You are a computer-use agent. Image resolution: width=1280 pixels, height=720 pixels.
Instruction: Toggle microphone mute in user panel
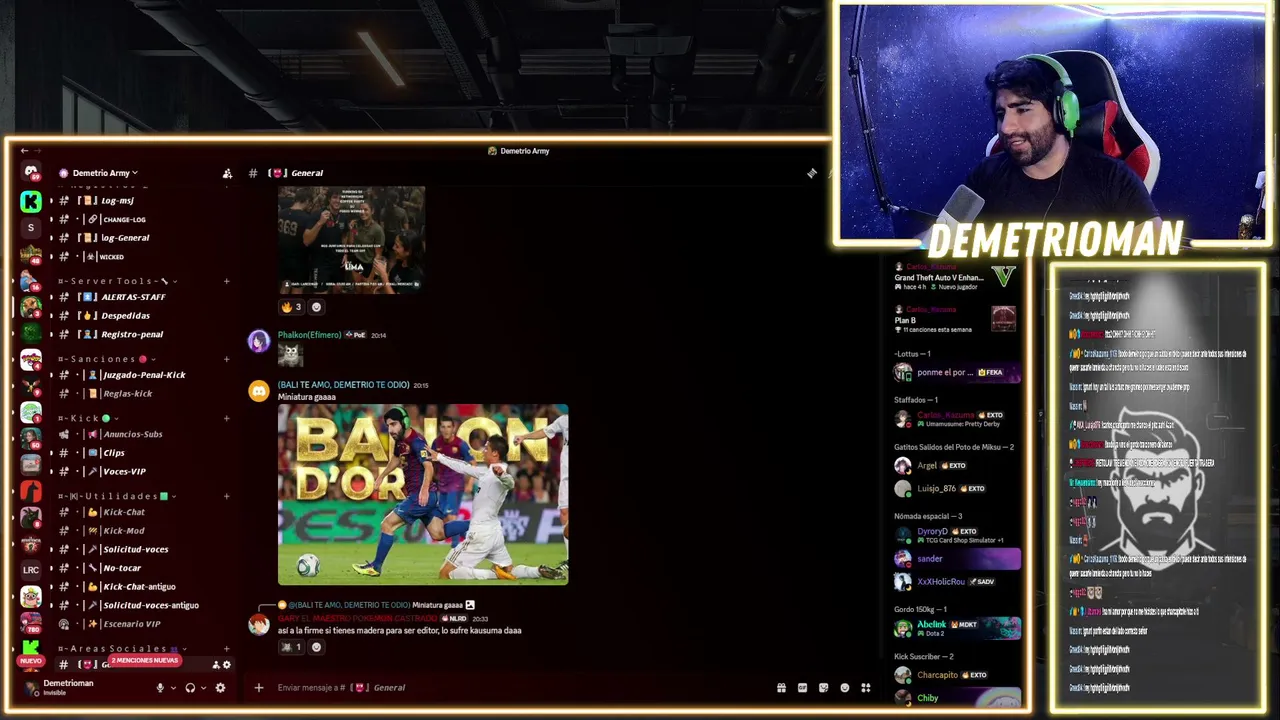[x=160, y=687]
